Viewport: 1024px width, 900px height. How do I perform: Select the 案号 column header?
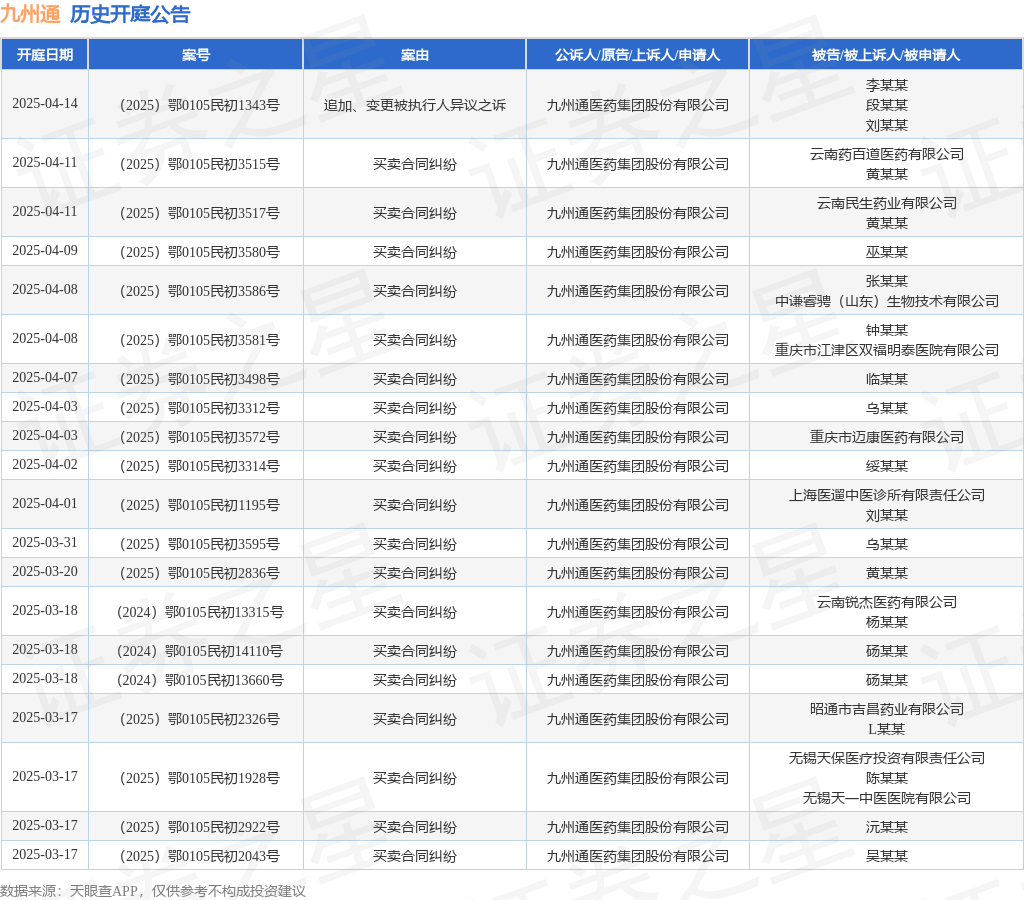click(196, 55)
